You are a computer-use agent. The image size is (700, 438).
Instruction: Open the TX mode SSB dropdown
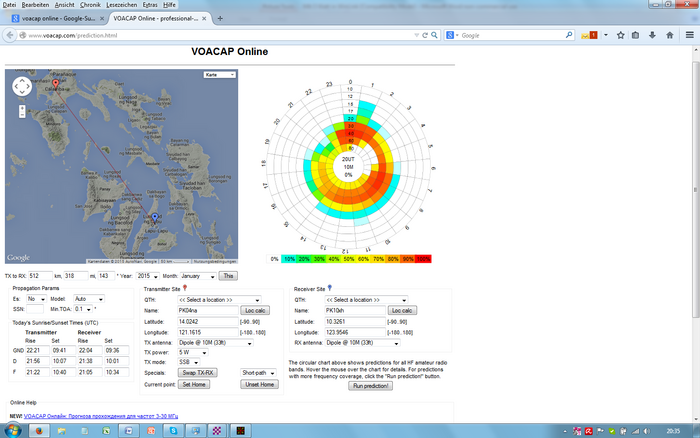[188, 362]
